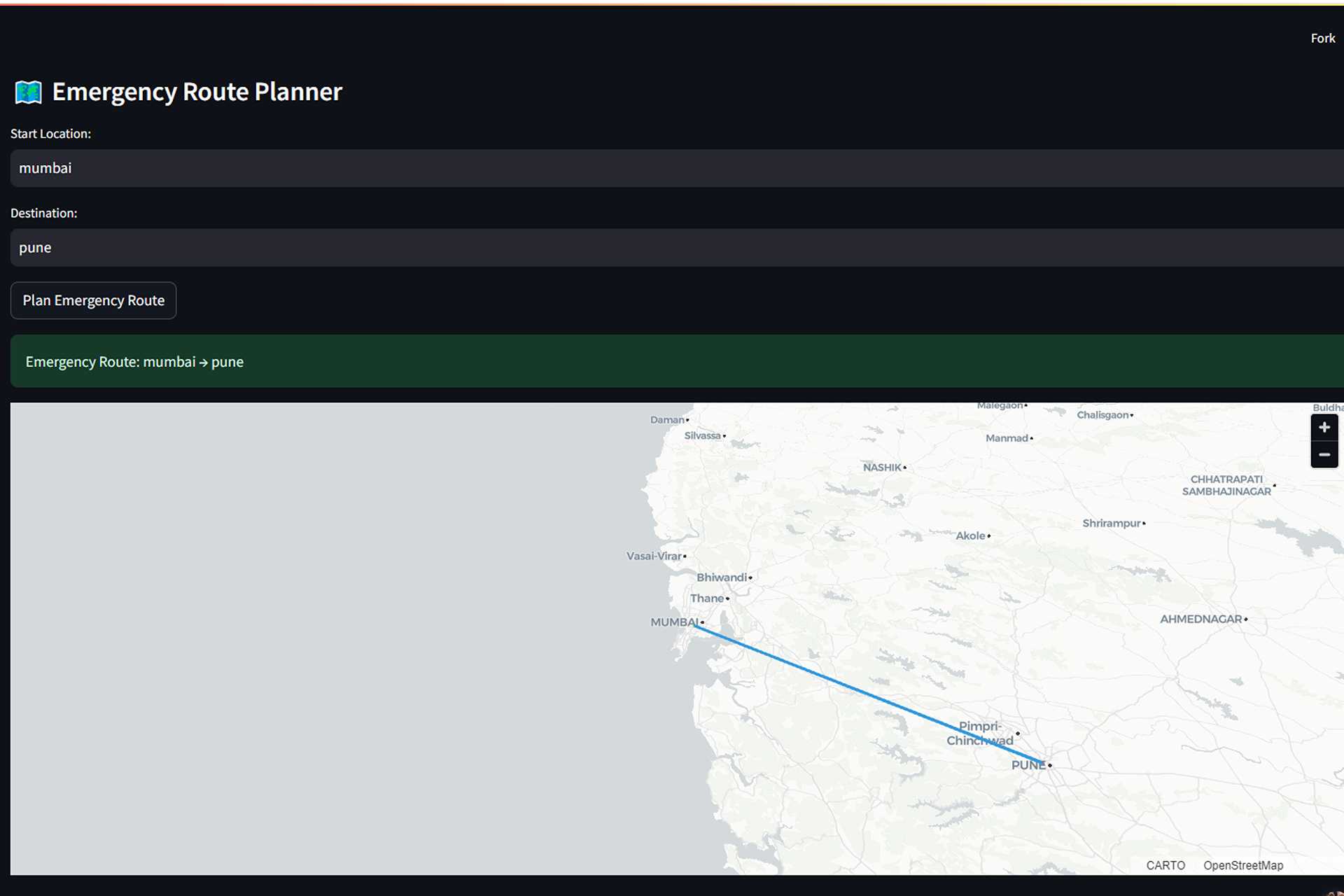
Task: Focus the Start Location input field
Action: pyautogui.click(x=672, y=168)
